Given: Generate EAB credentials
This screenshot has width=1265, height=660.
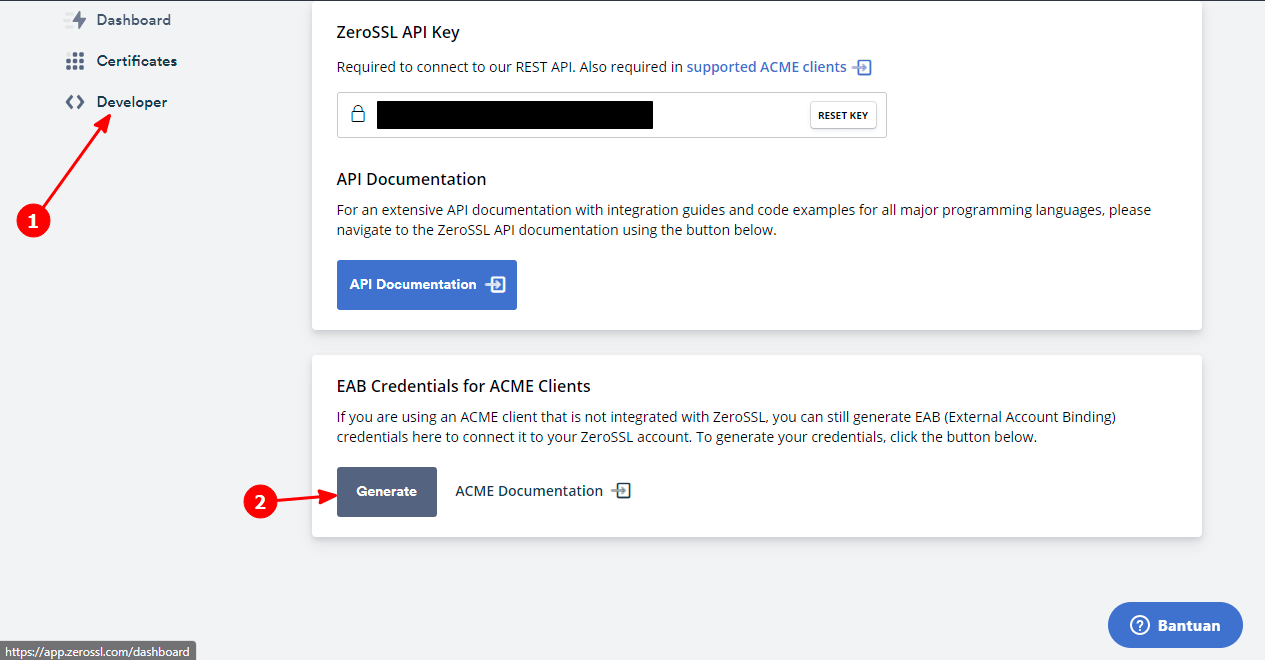Looking at the screenshot, I should point(387,492).
